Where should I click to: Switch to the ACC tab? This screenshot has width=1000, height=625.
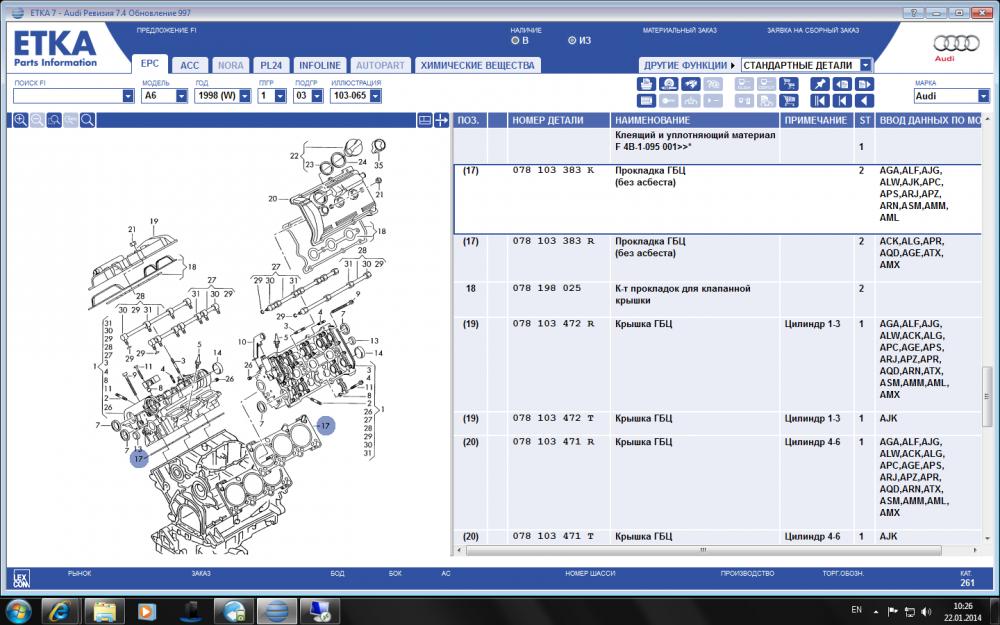189,65
